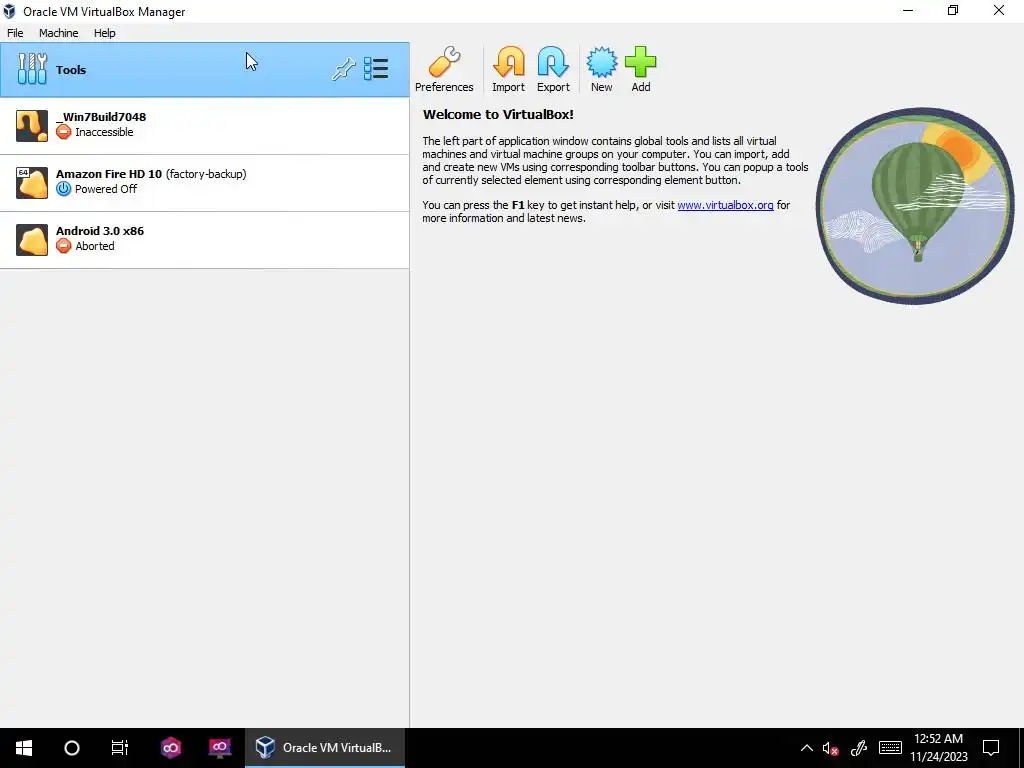Open the Tools list menu icon
This screenshot has width=1024, height=768.
click(x=376, y=69)
